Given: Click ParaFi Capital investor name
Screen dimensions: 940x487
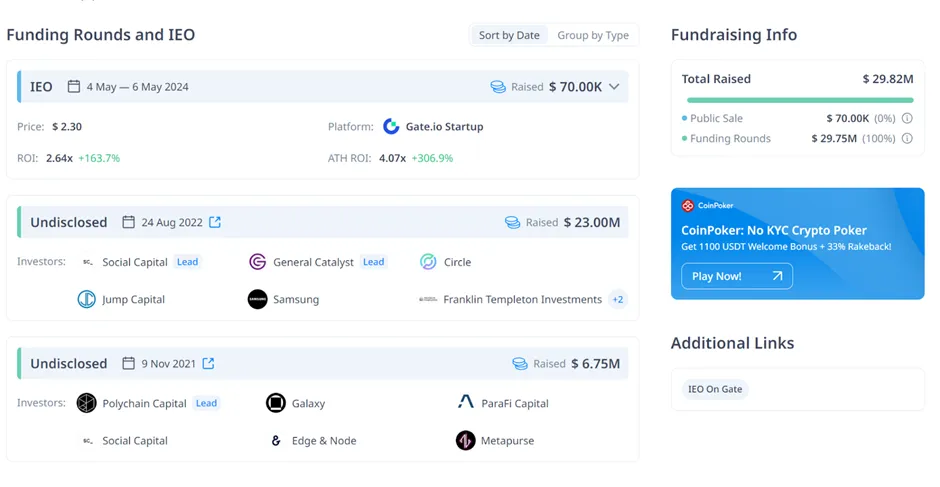Looking at the screenshot, I should pos(514,404).
